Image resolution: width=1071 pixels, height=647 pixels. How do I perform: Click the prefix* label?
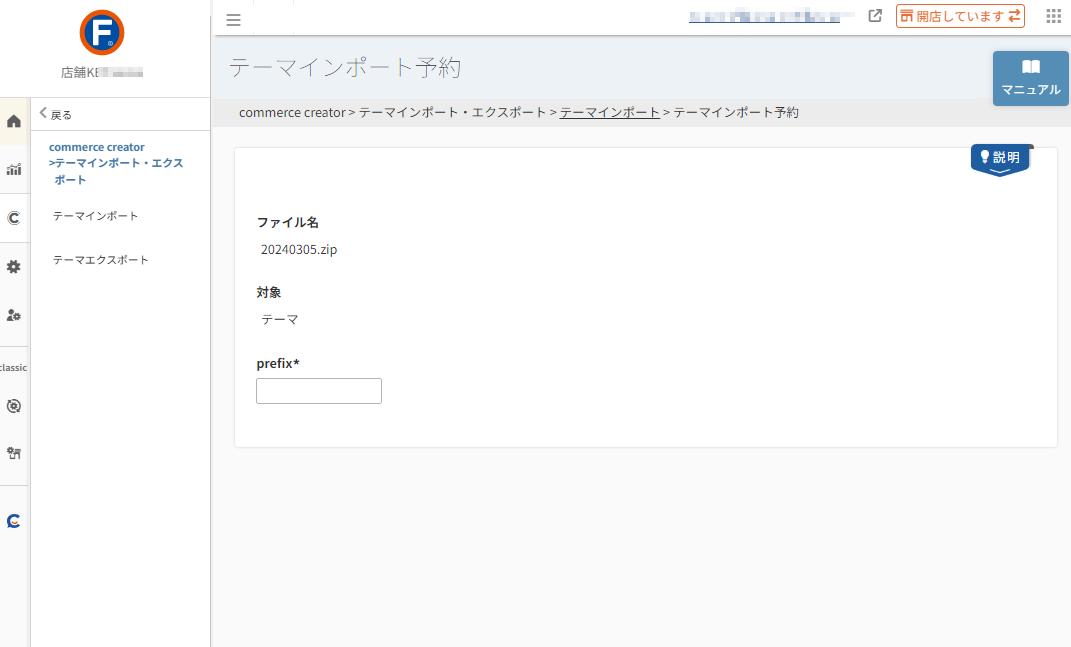(278, 363)
